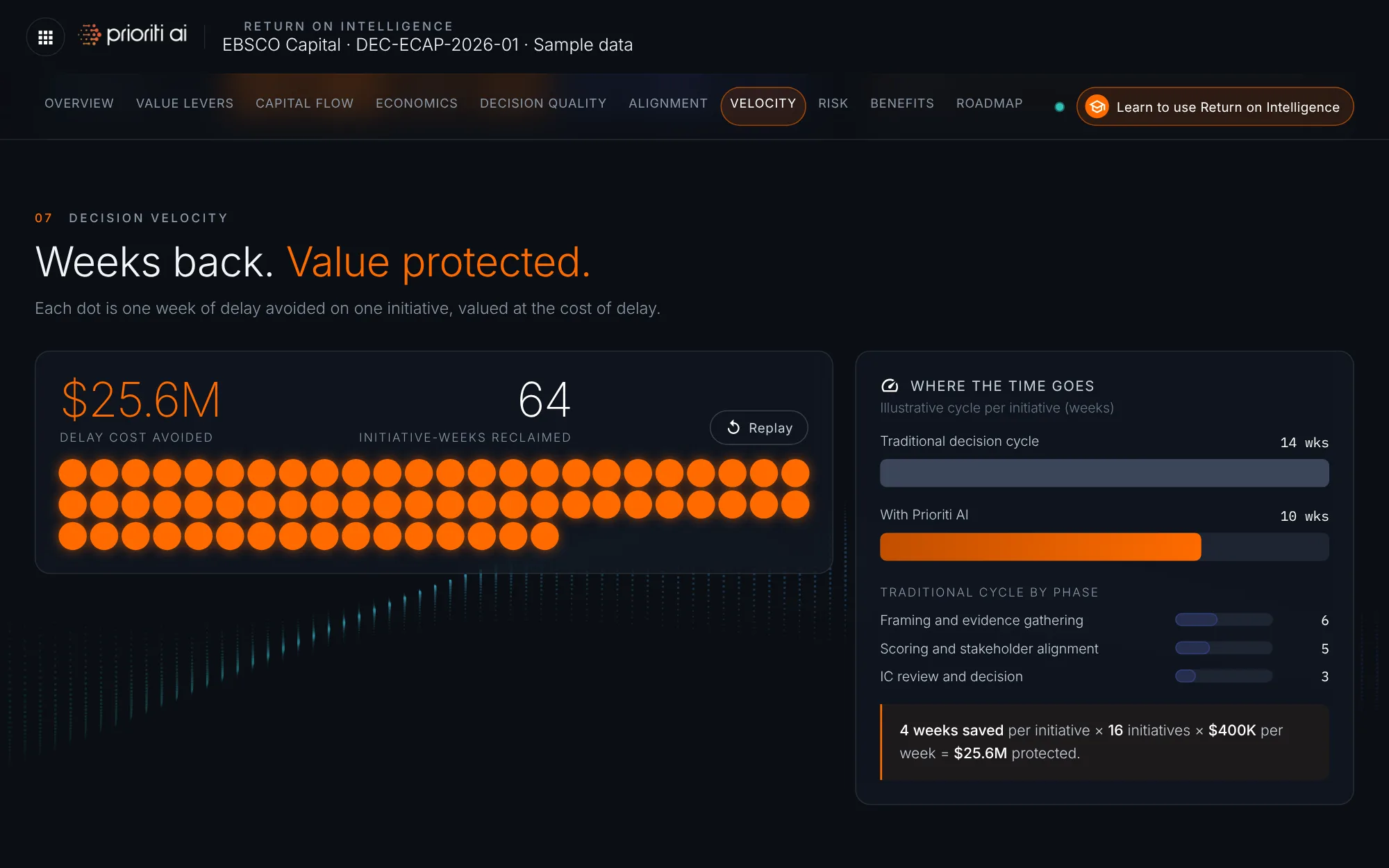Click the Delay Cost Avoided label
This screenshot has width=1389, height=868.
point(137,437)
